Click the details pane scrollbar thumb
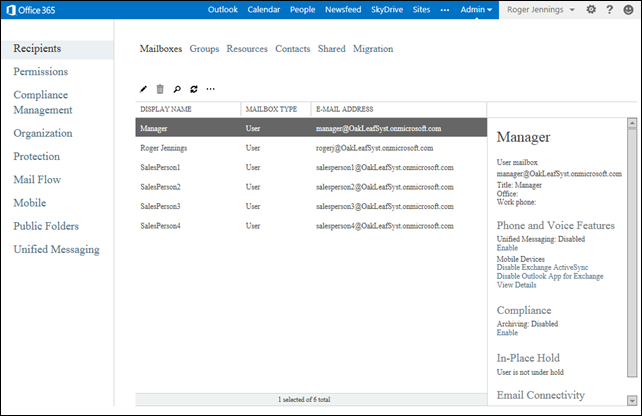The image size is (642, 416). point(632,253)
